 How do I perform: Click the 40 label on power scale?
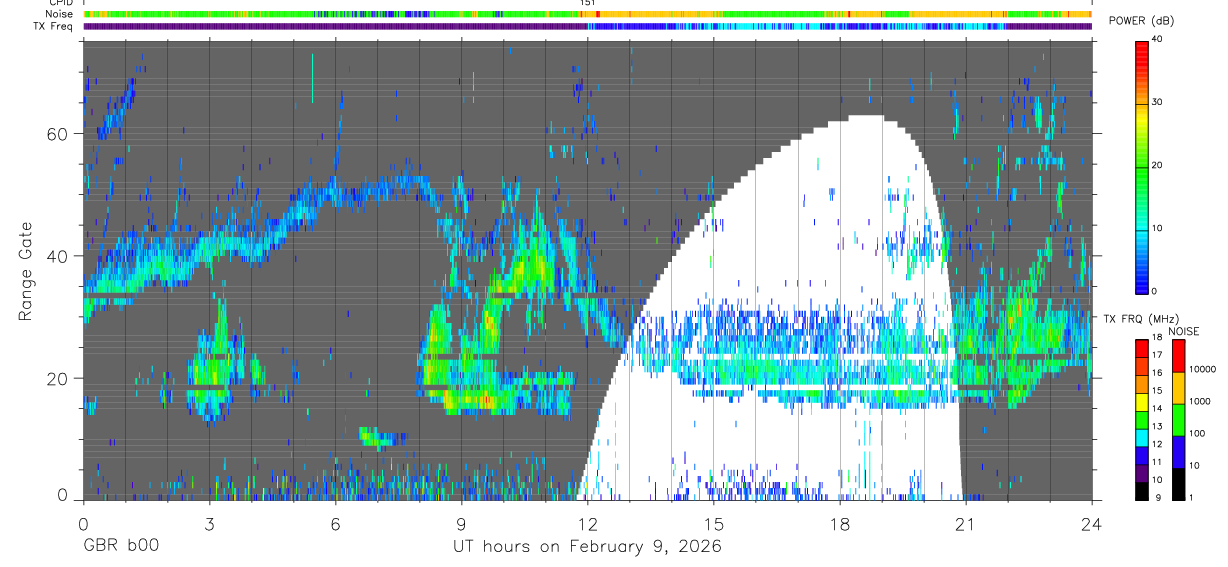point(1158,39)
